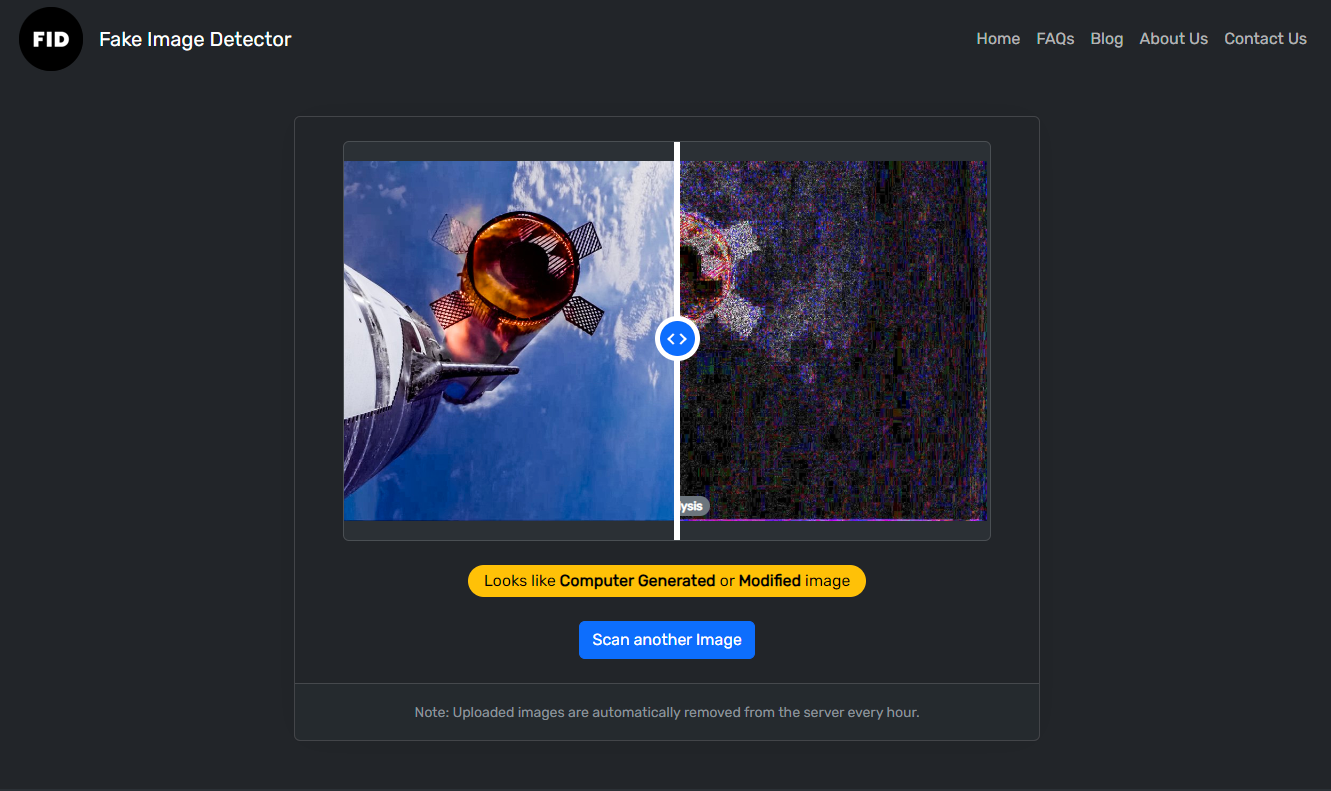Image resolution: width=1331 pixels, height=791 pixels.
Task: Click the Computer Generated or Modified result badge
Action: tap(667, 581)
